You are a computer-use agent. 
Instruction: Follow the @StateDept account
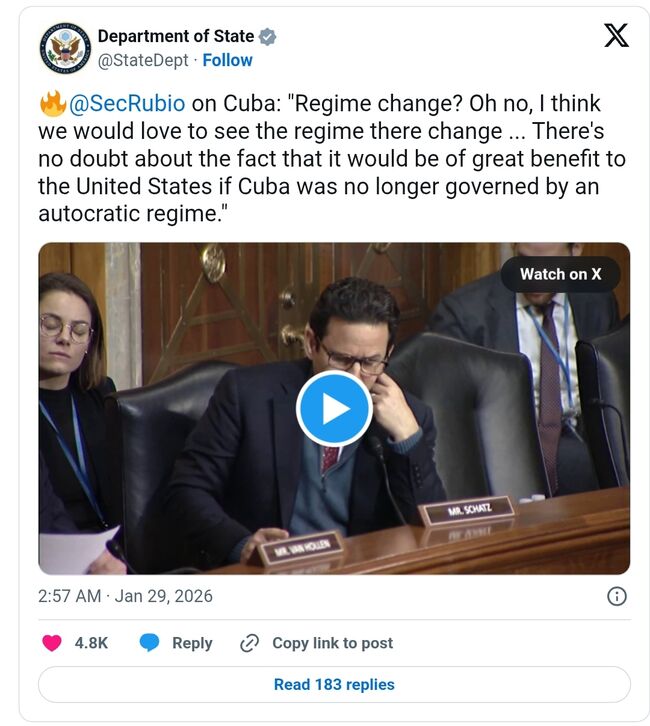228,60
